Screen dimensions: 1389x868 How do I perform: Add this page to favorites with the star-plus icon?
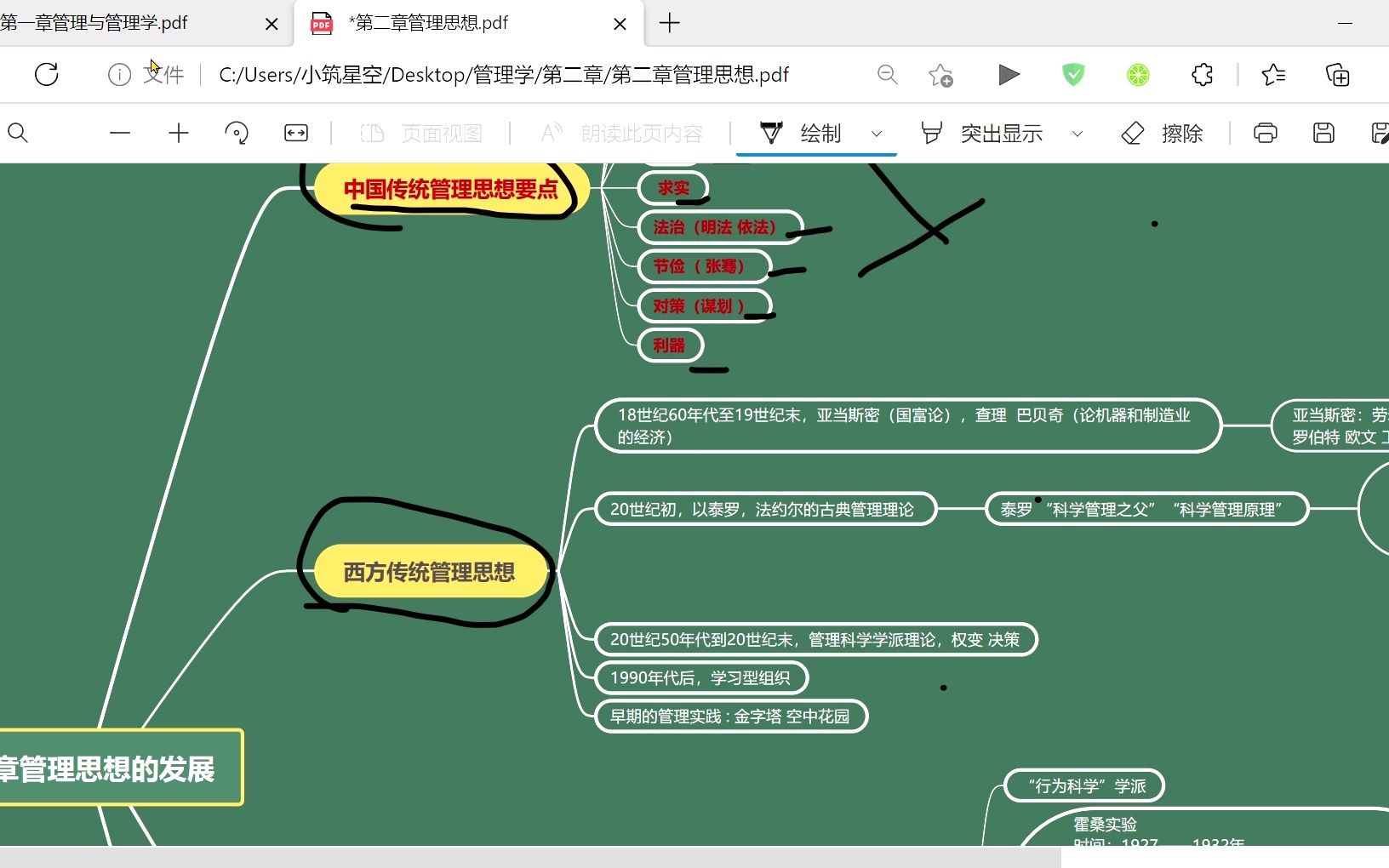pyautogui.click(x=940, y=75)
